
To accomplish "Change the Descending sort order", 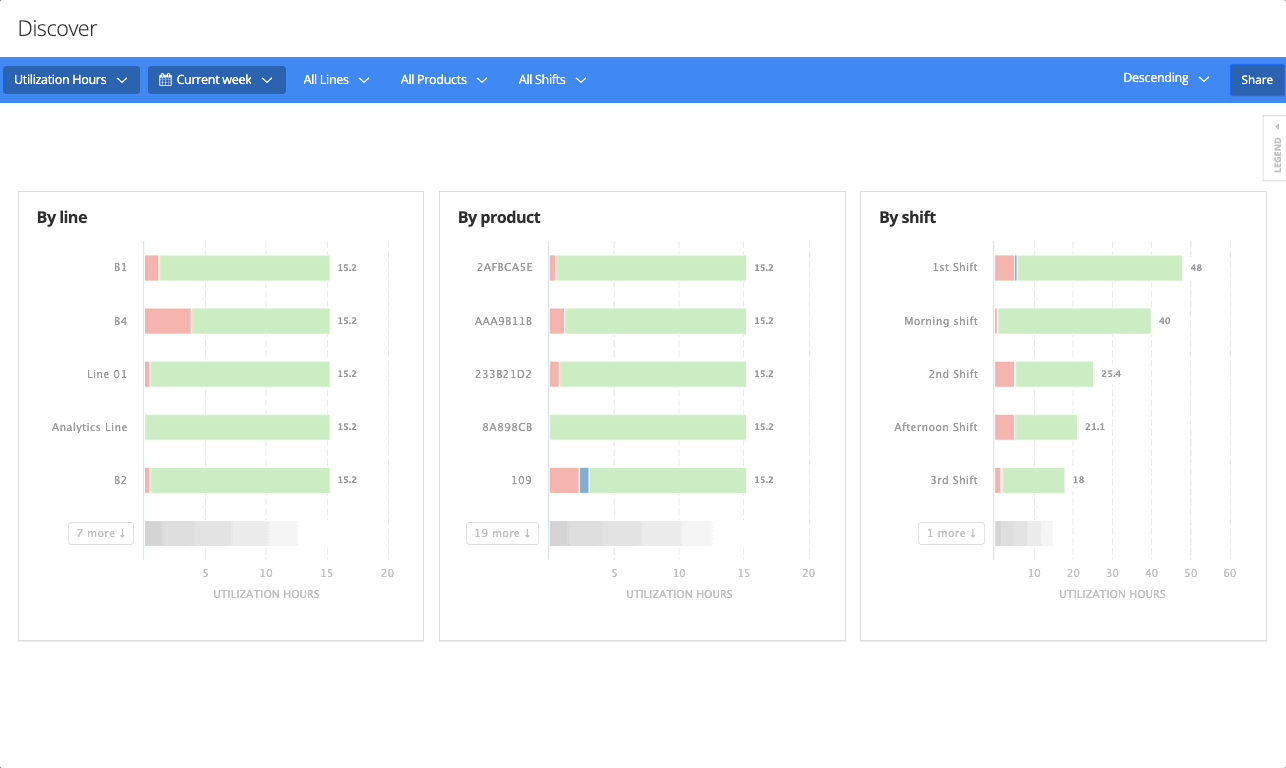I will click(1166, 78).
